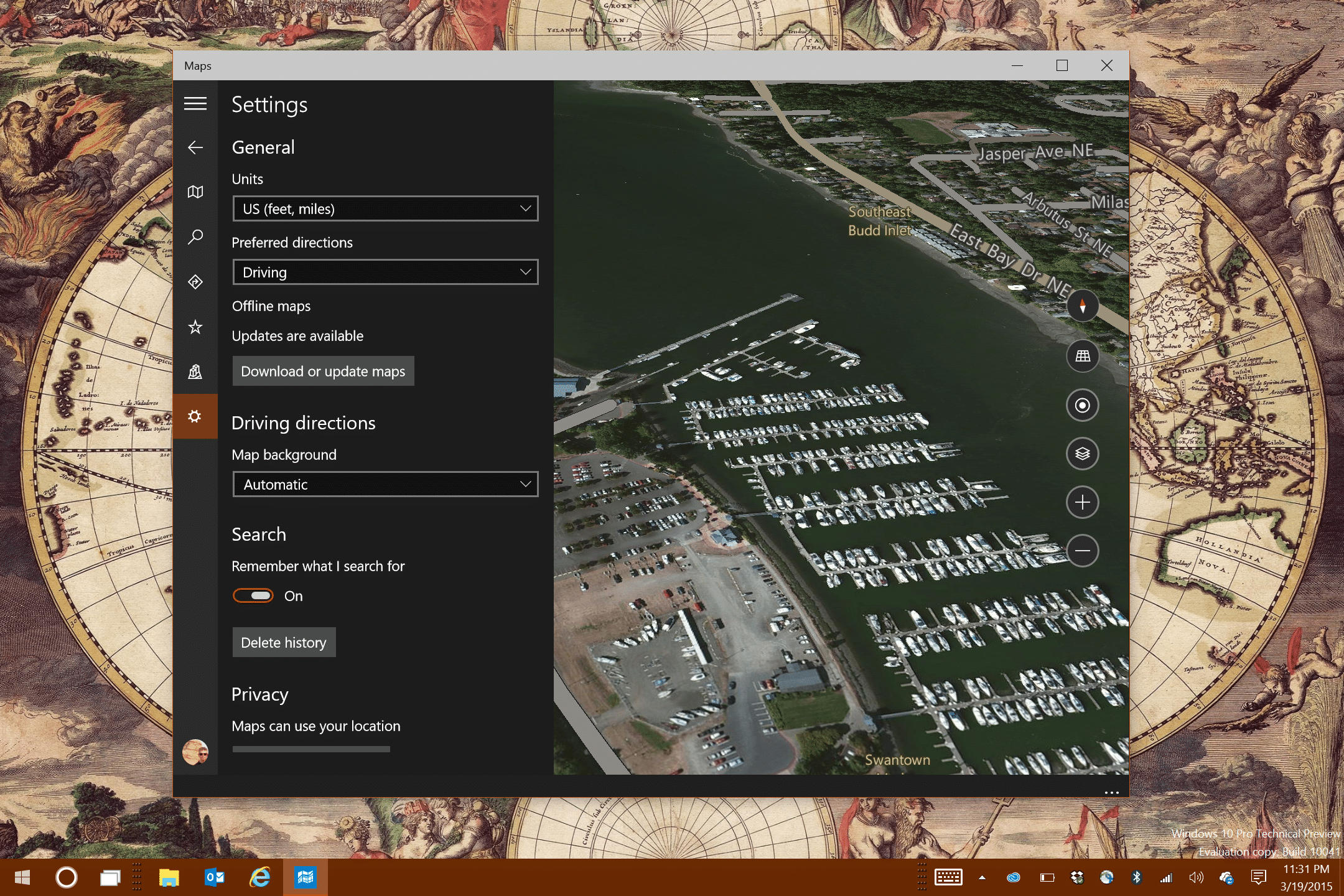This screenshot has height=896, width=1344.
Task: Click the Arbutus St NE street label
Action: coord(1068,224)
